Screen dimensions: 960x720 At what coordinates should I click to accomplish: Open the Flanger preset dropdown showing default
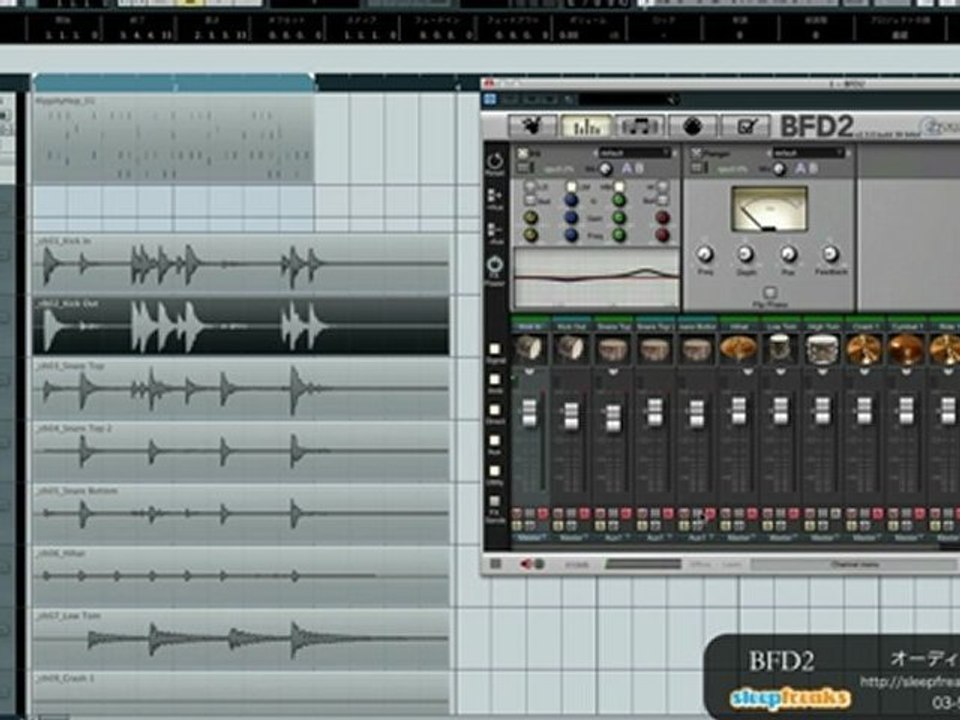coord(808,153)
